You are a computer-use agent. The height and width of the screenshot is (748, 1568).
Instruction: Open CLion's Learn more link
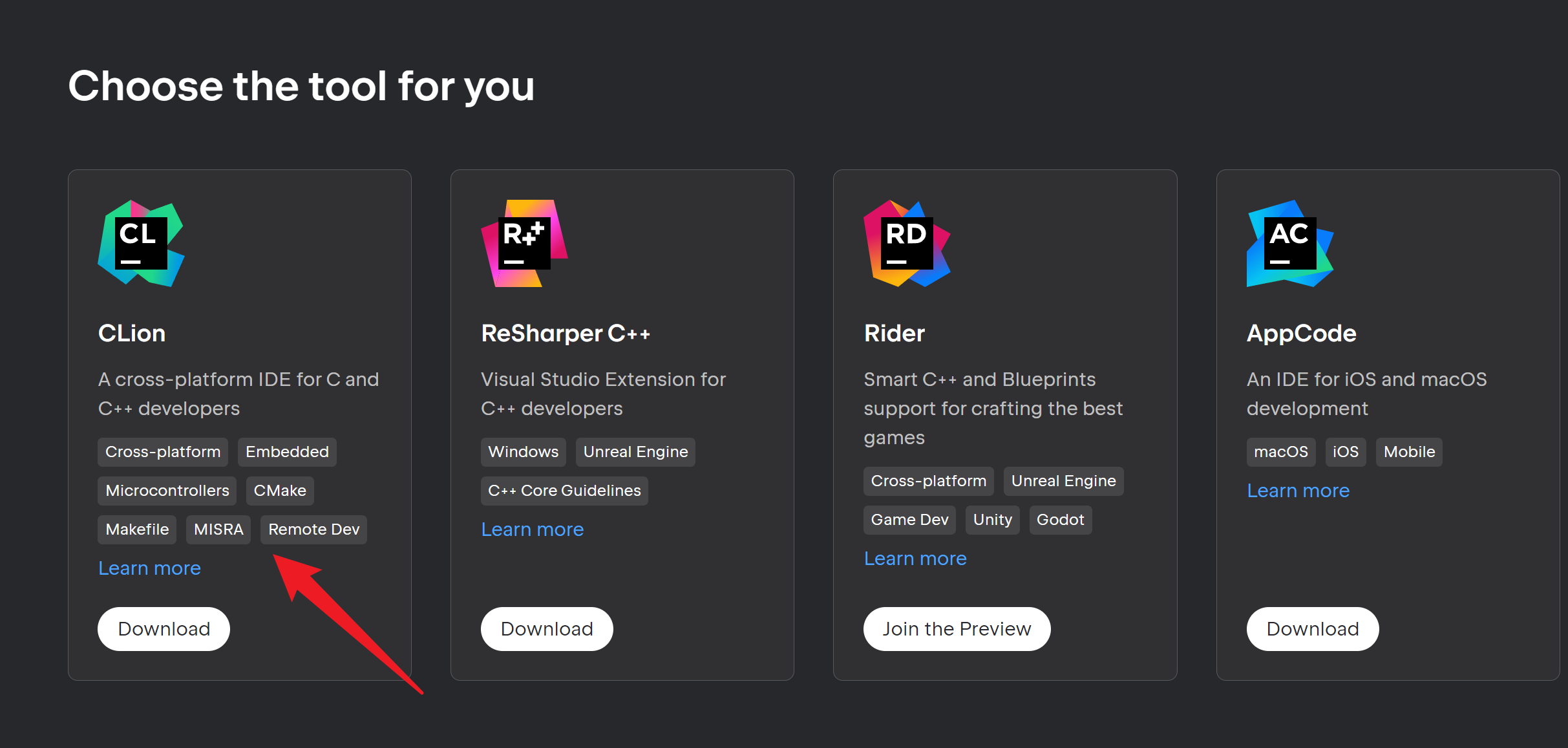149,568
